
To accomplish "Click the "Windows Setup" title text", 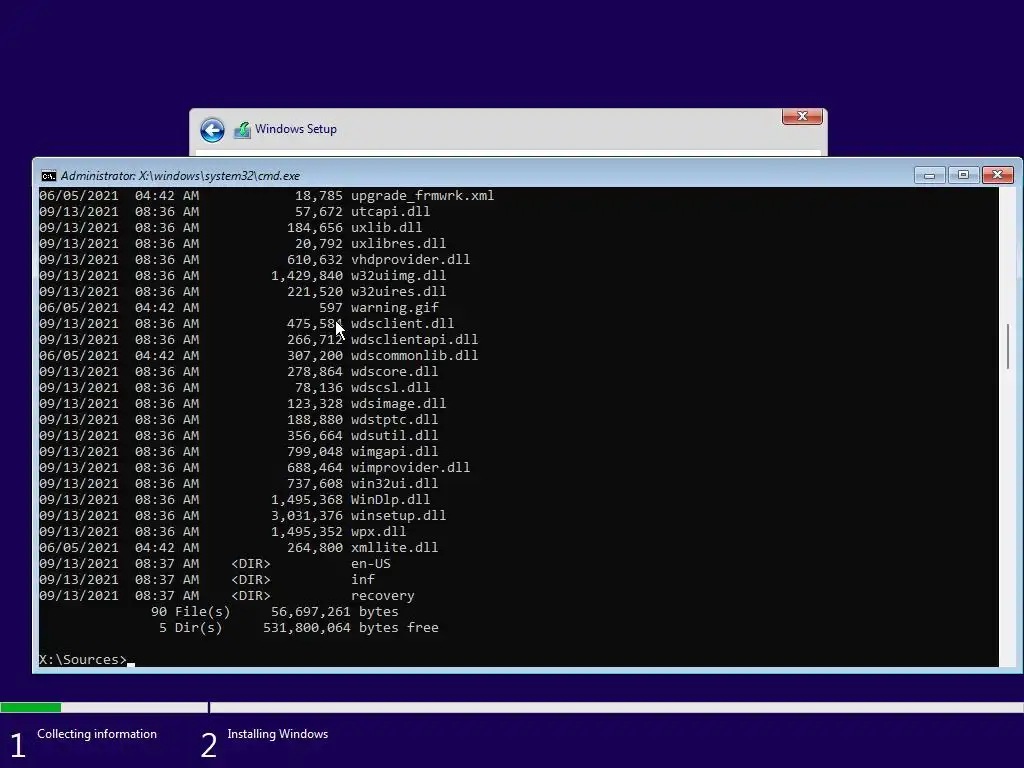I will pos(296,129).
